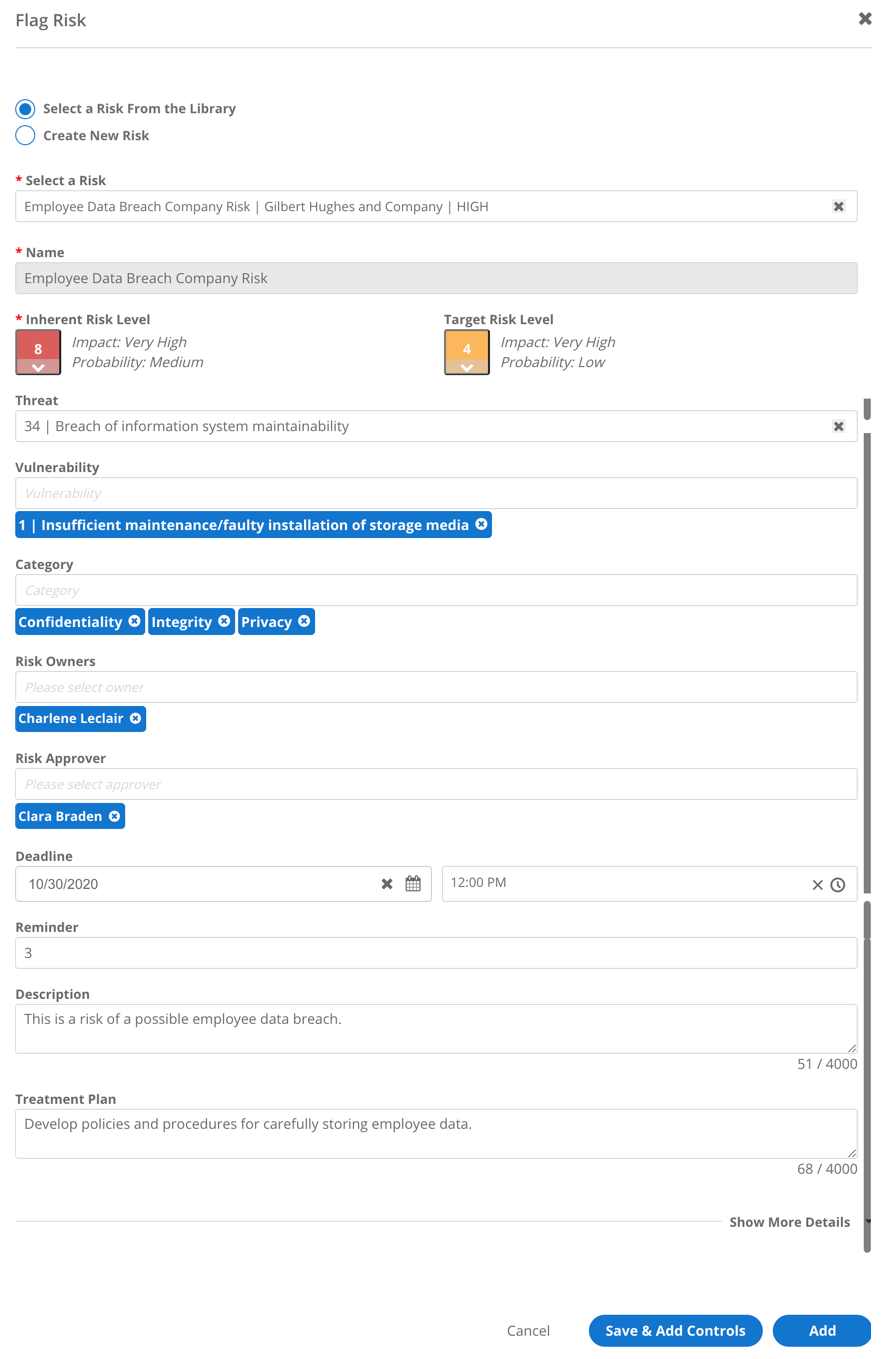This screenshot has width=885, height=1359.
Task: Remove risk approver Clara Braden
Action: pos(115,815)
